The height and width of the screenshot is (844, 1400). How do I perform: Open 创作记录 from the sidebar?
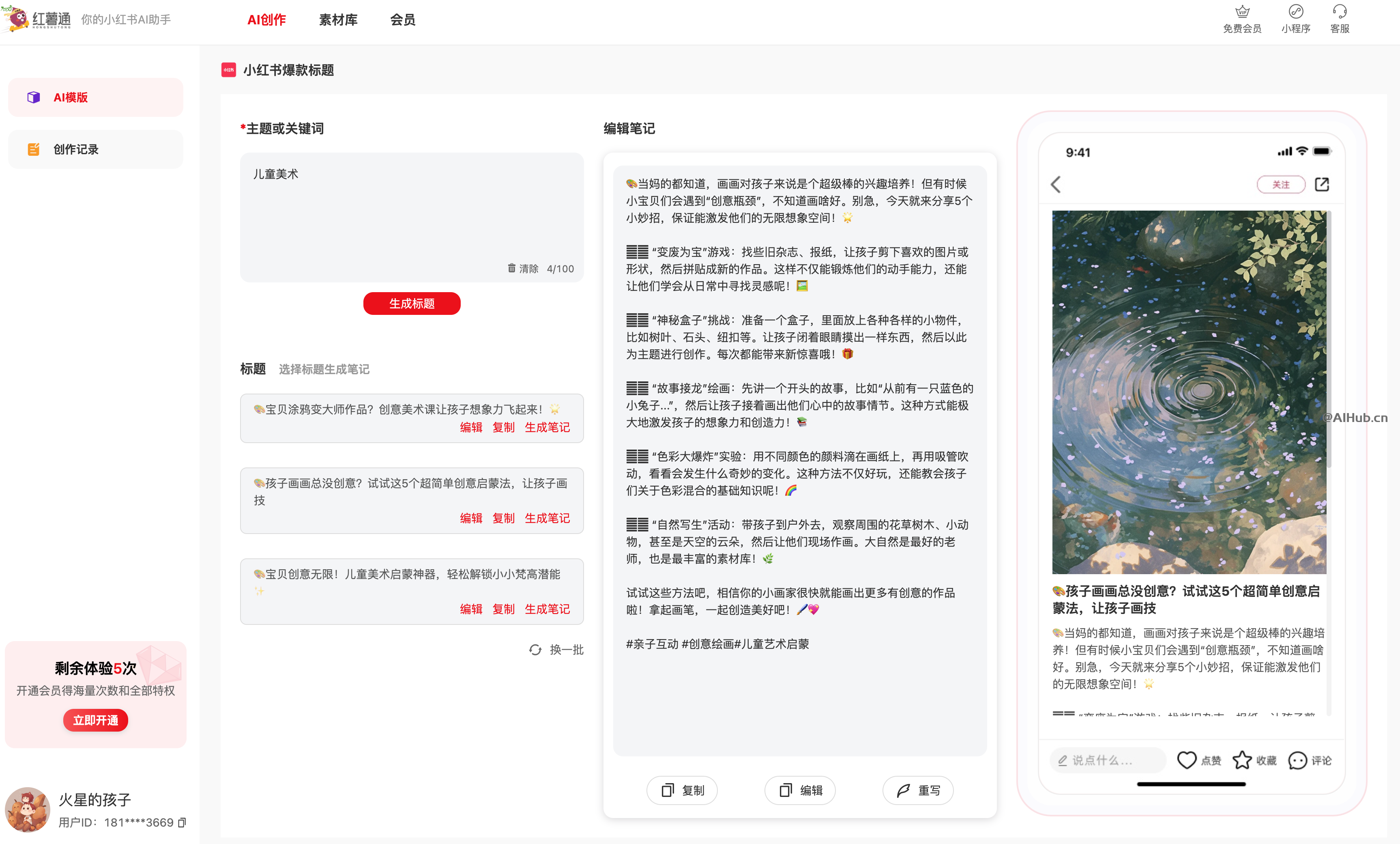33,149
